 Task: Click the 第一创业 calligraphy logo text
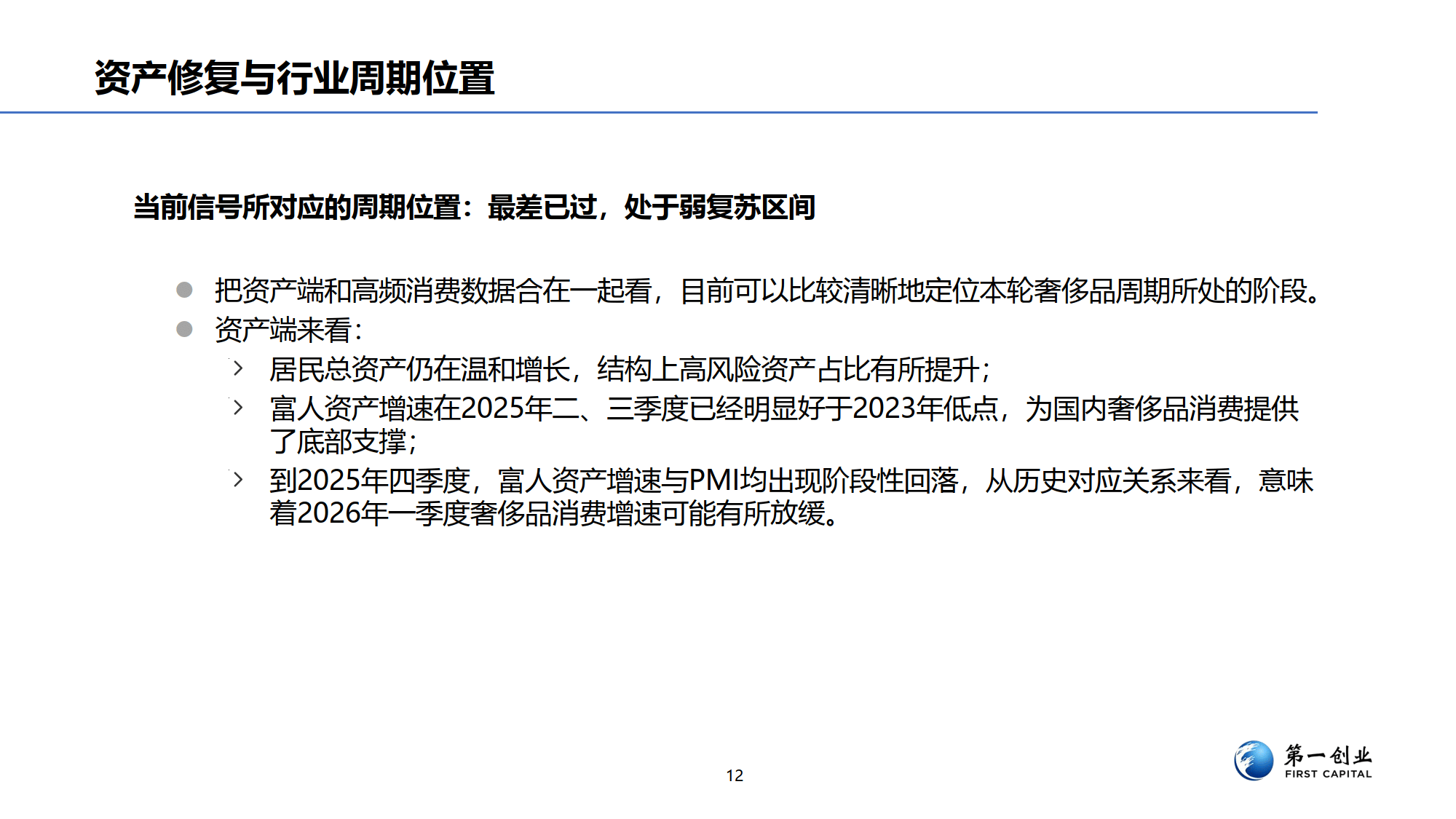[x=1327, y=754]
